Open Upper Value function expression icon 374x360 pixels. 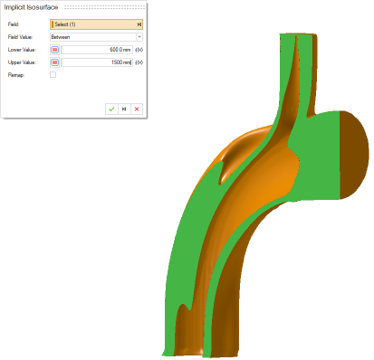tap(139, 62)
